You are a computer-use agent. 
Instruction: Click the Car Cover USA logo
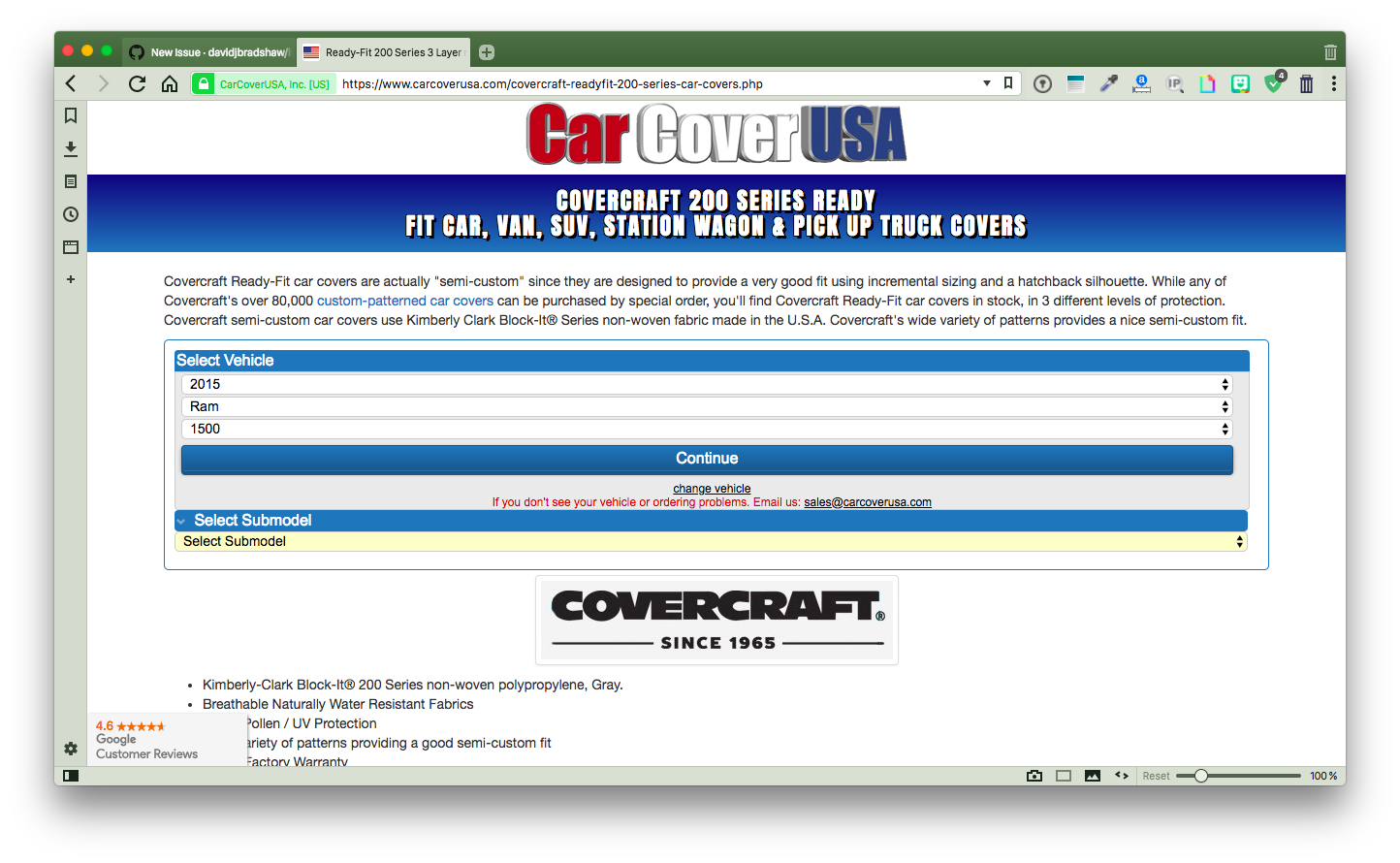click(x=716, y=135)
